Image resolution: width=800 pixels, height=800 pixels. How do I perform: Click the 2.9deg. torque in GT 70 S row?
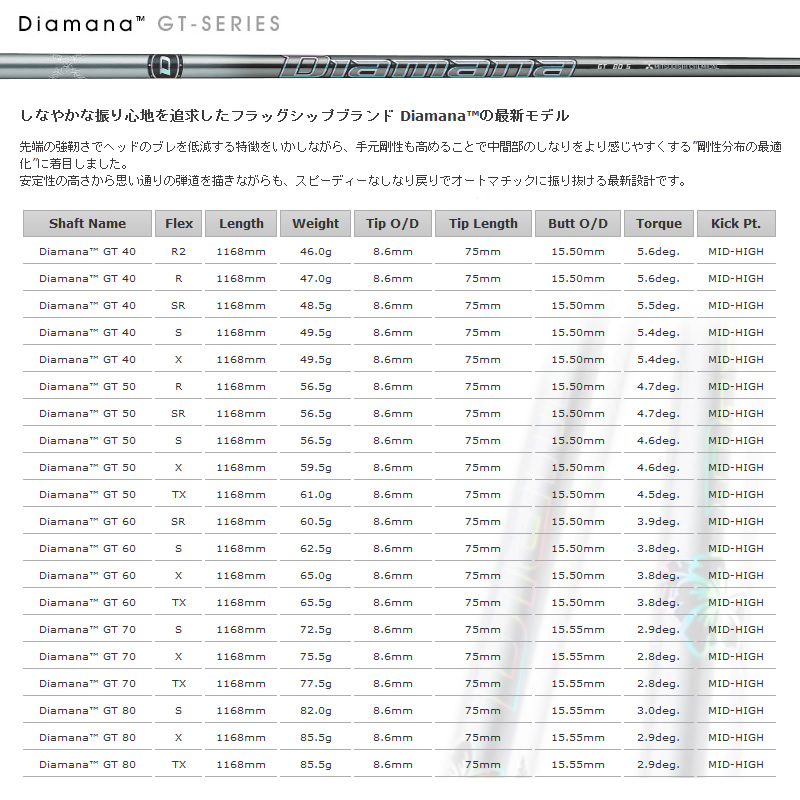659,630
